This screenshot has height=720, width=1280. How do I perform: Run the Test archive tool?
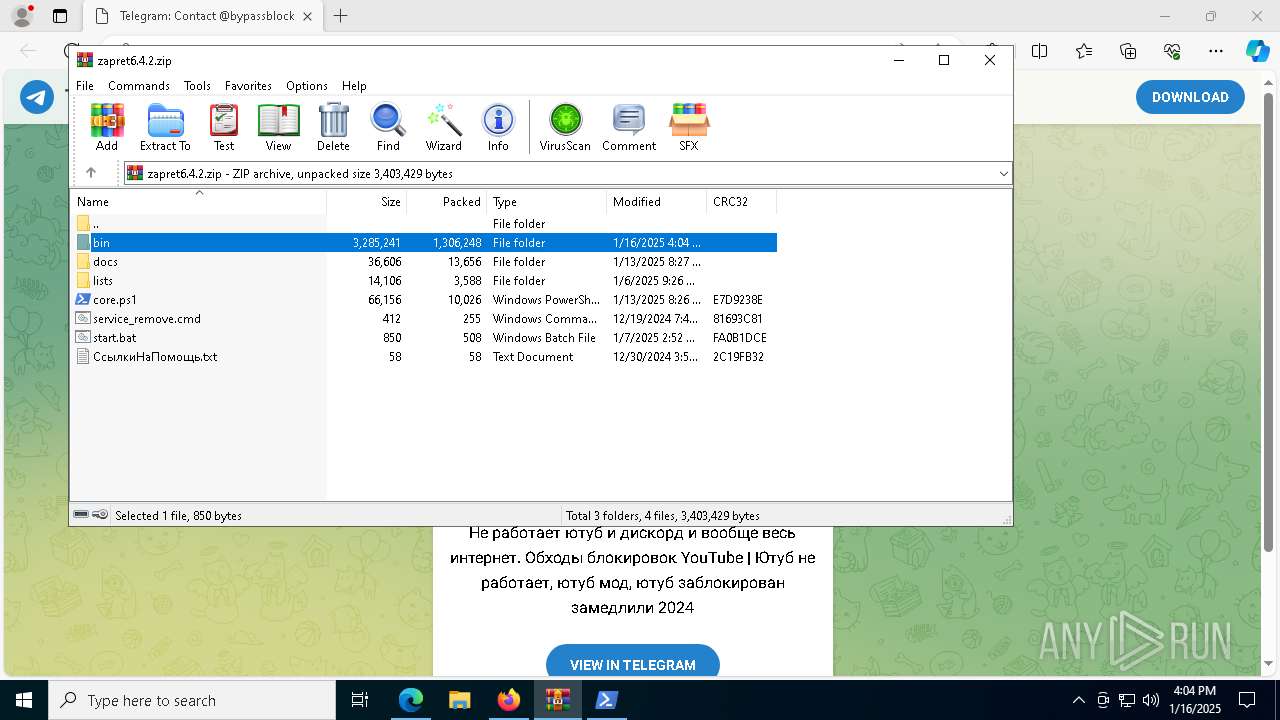224,127
